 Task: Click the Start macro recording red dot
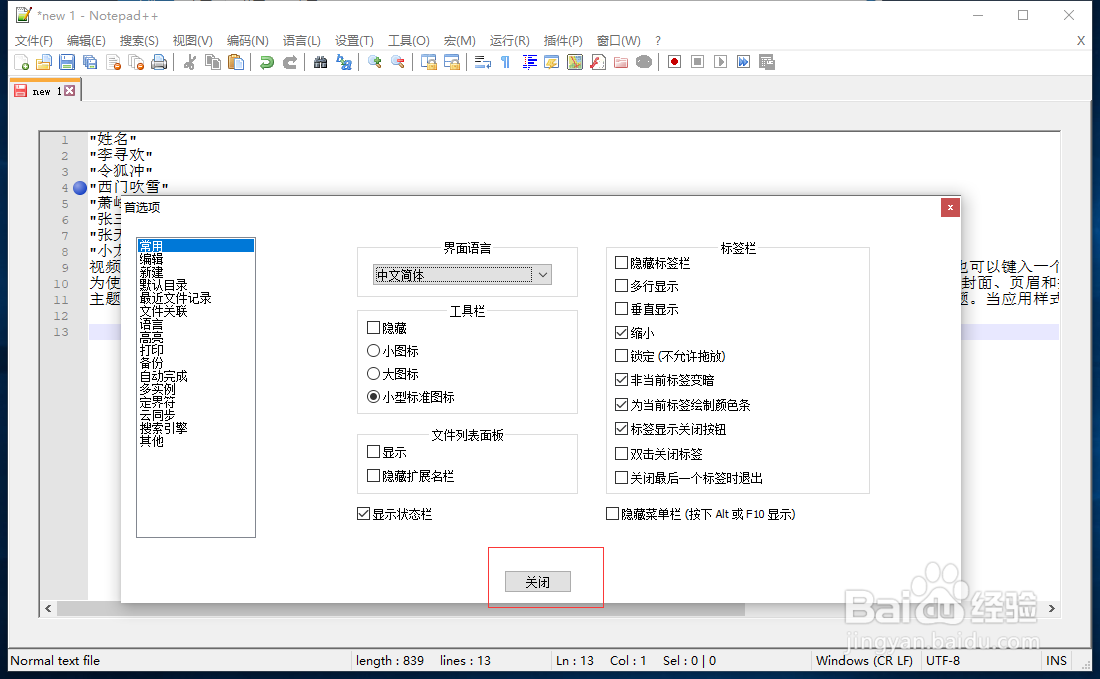coord(674,62)
